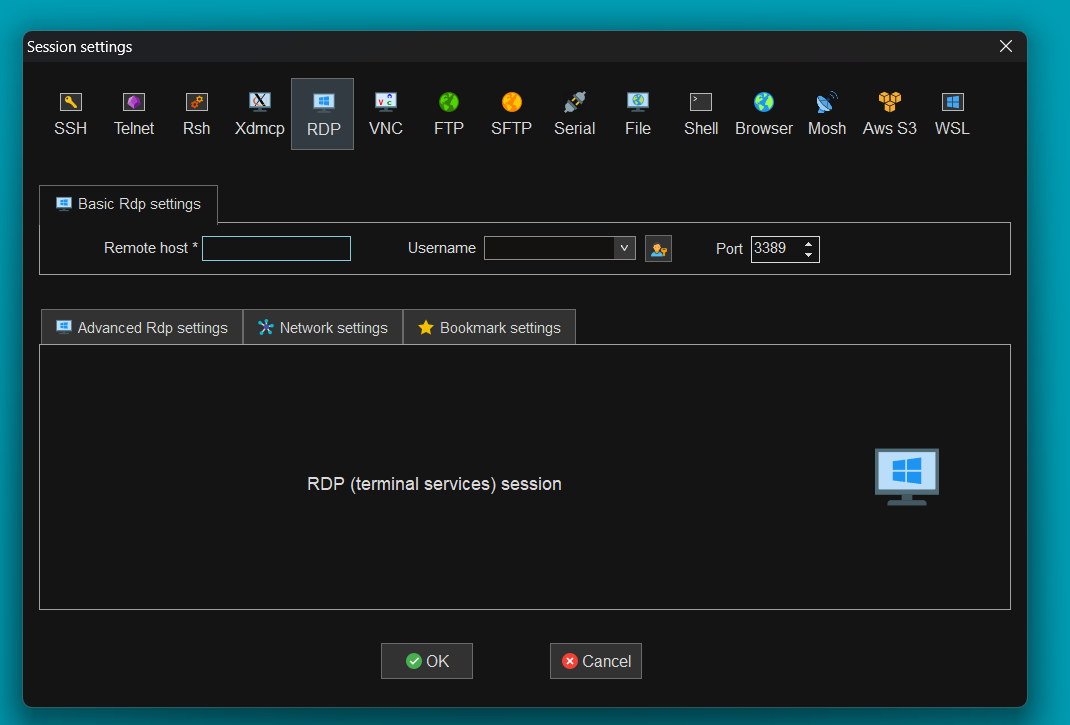Increase the Port number with up arrow
The height and width of the screenshot is (725, 1070).
809,243
